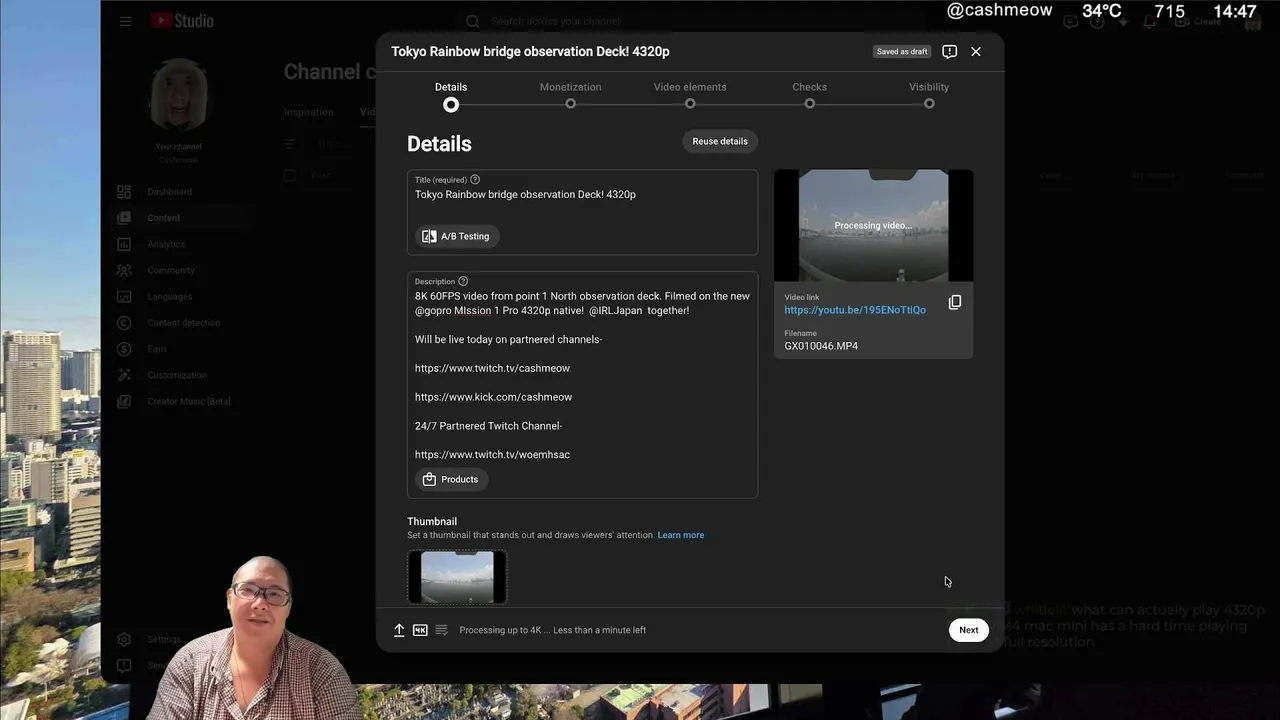This screenshot has height=720, width=1280.
Task: Open the Learn more thumbnail link
Action: 681,535
